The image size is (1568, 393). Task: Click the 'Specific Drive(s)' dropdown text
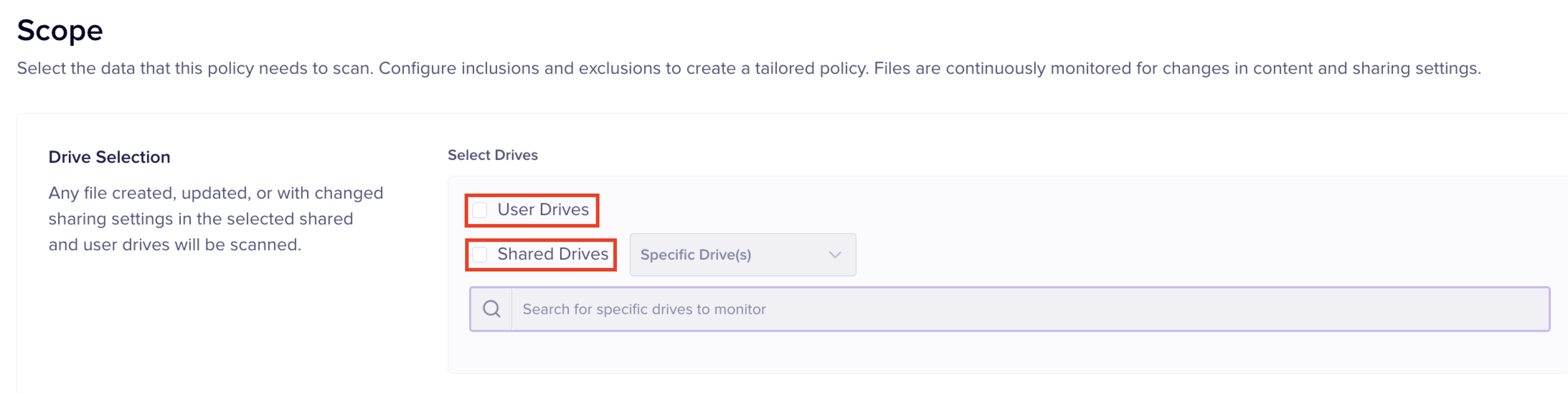click(695, 254)
